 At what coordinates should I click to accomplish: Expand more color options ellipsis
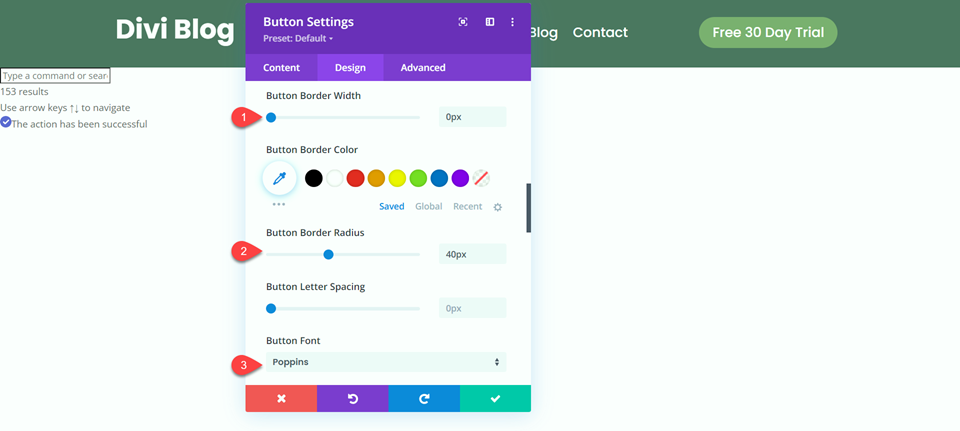point(279,204)
